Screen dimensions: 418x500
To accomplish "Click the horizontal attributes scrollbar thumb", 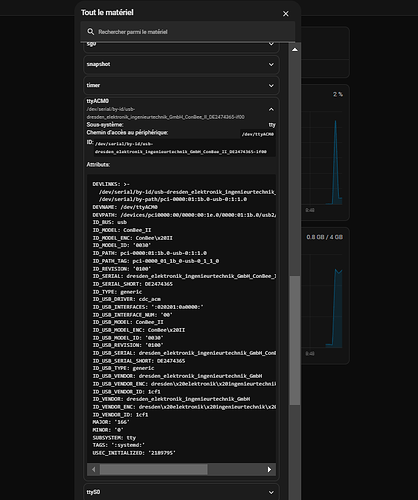I will pos(154,470).
